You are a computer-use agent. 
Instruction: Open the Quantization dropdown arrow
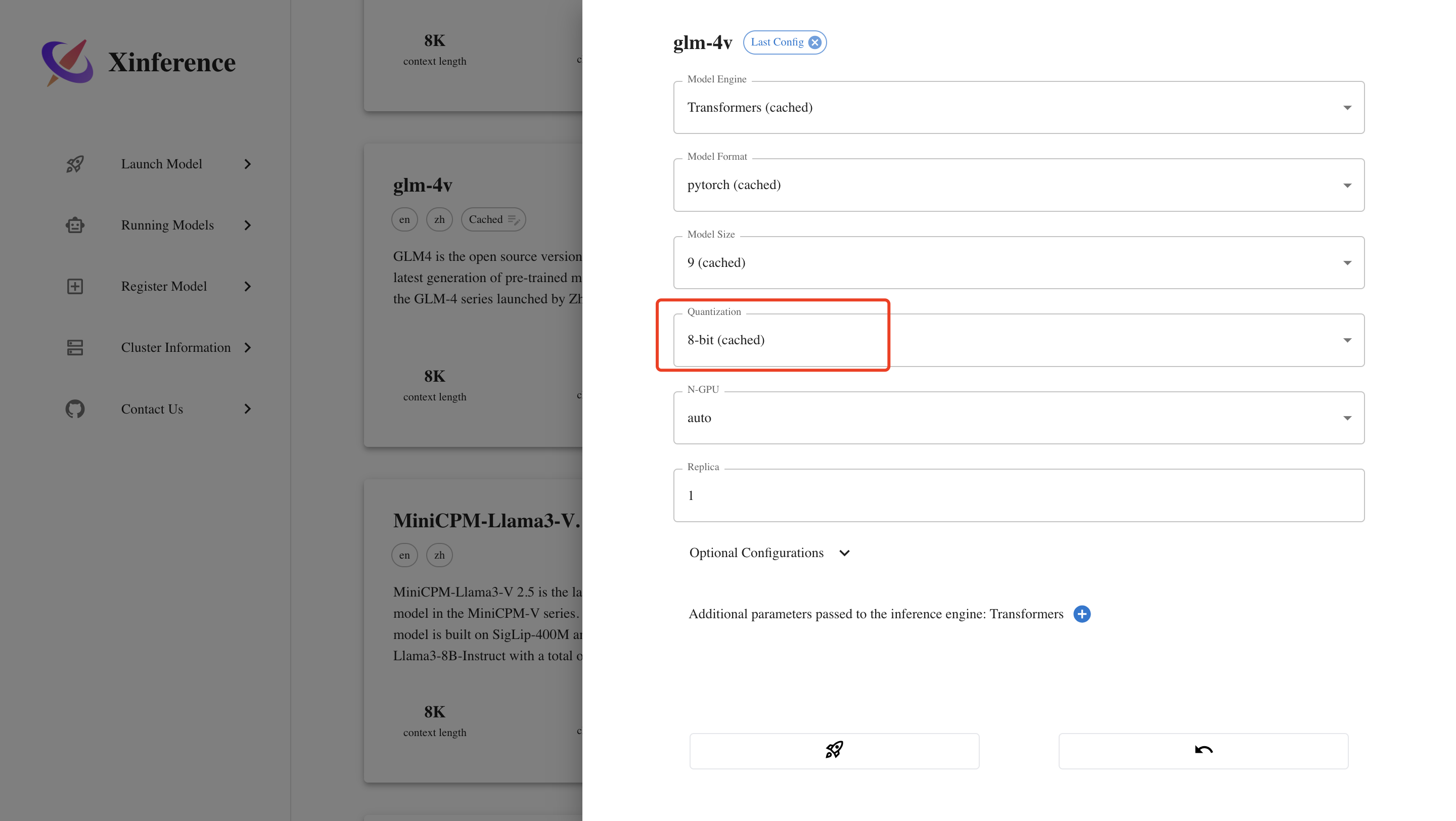coord(1347,340)
